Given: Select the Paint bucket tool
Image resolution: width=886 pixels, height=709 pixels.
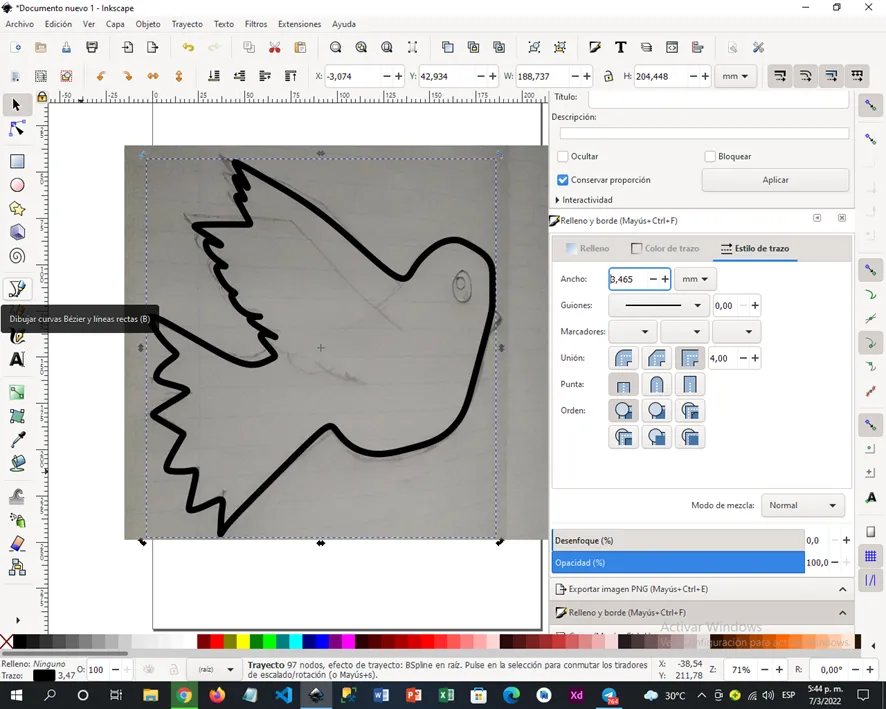Looking at the screenshot, I should coord(17,463).
